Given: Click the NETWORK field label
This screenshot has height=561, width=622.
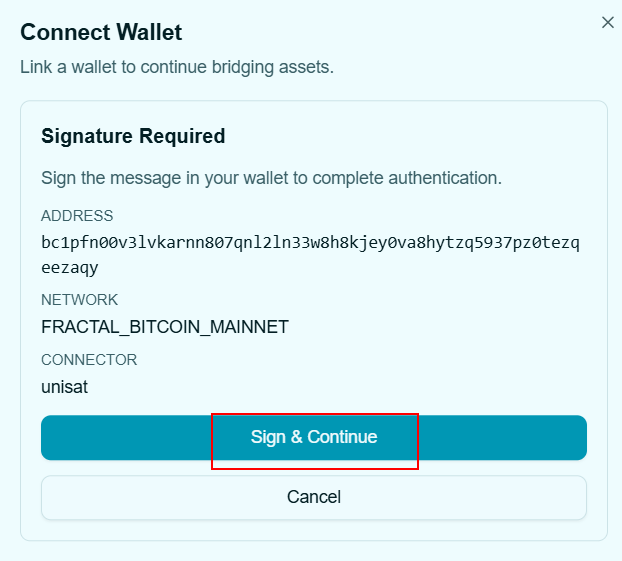Looking at the screenshot, I should pyautogui.click(x=79, y=300).
